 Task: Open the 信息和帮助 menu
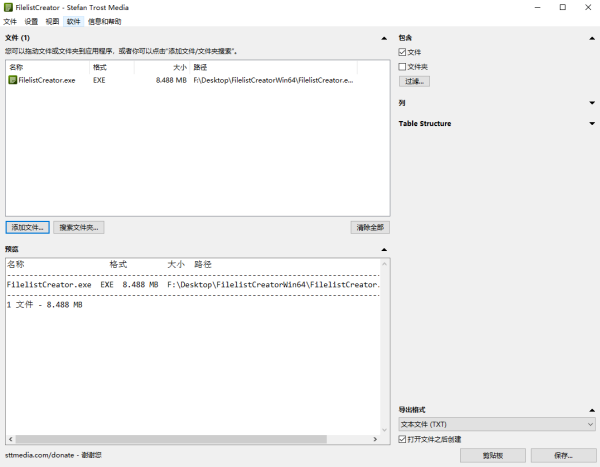pyautogui.click(x=104, y=21)
